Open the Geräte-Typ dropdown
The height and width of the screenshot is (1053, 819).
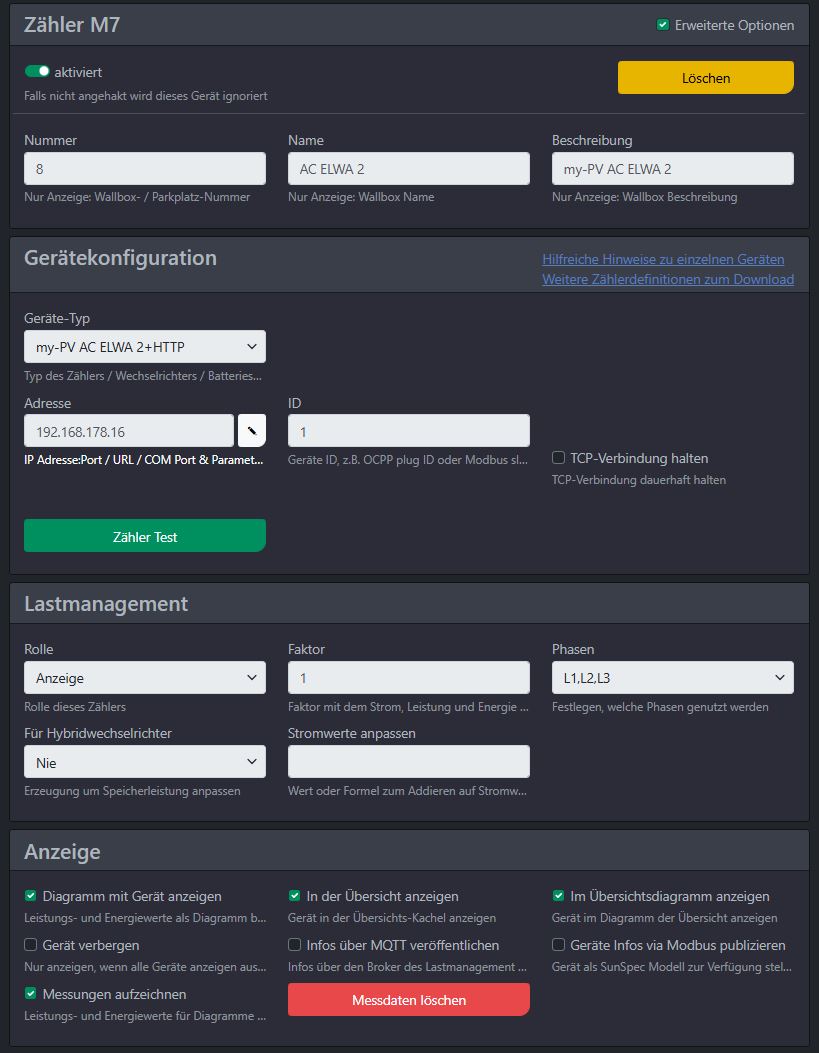145,347
